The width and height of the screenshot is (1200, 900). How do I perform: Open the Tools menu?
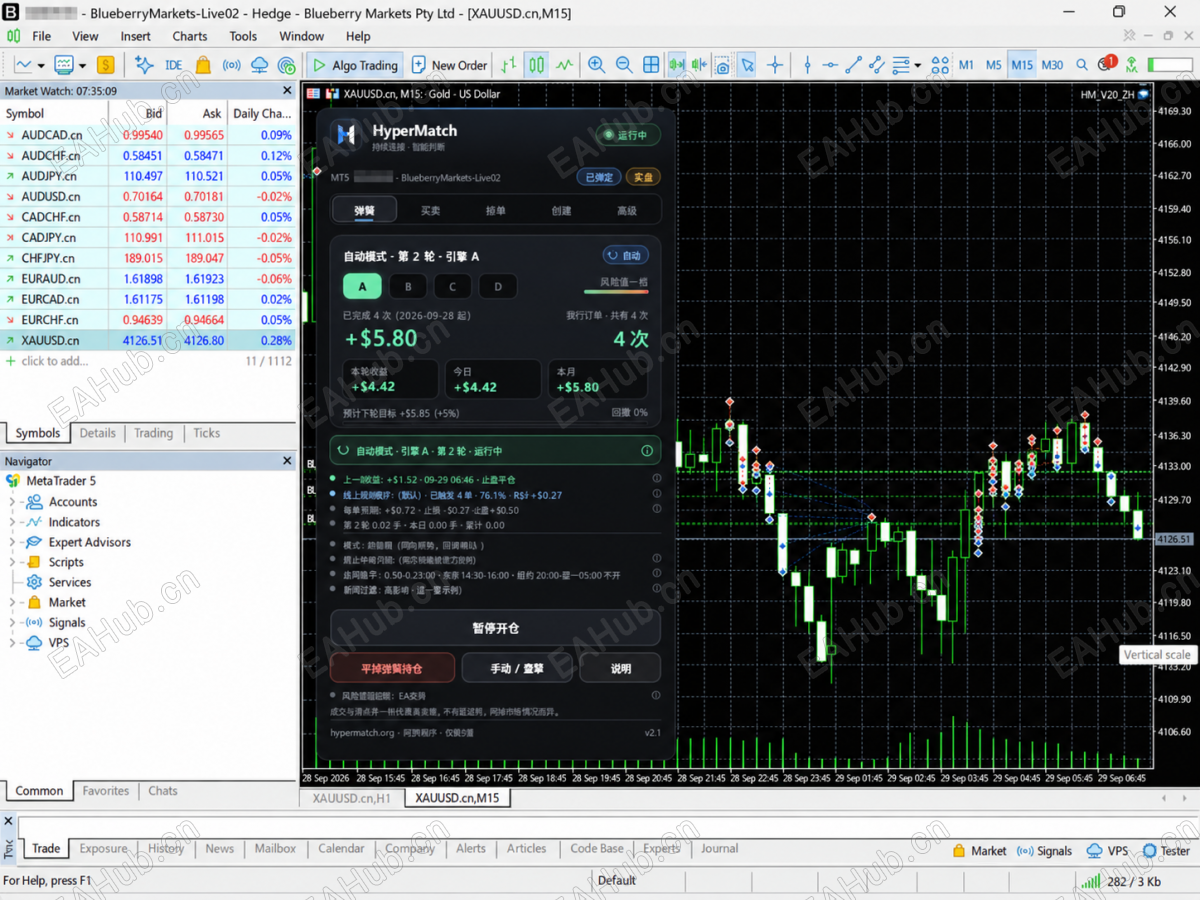click(243, 36)
